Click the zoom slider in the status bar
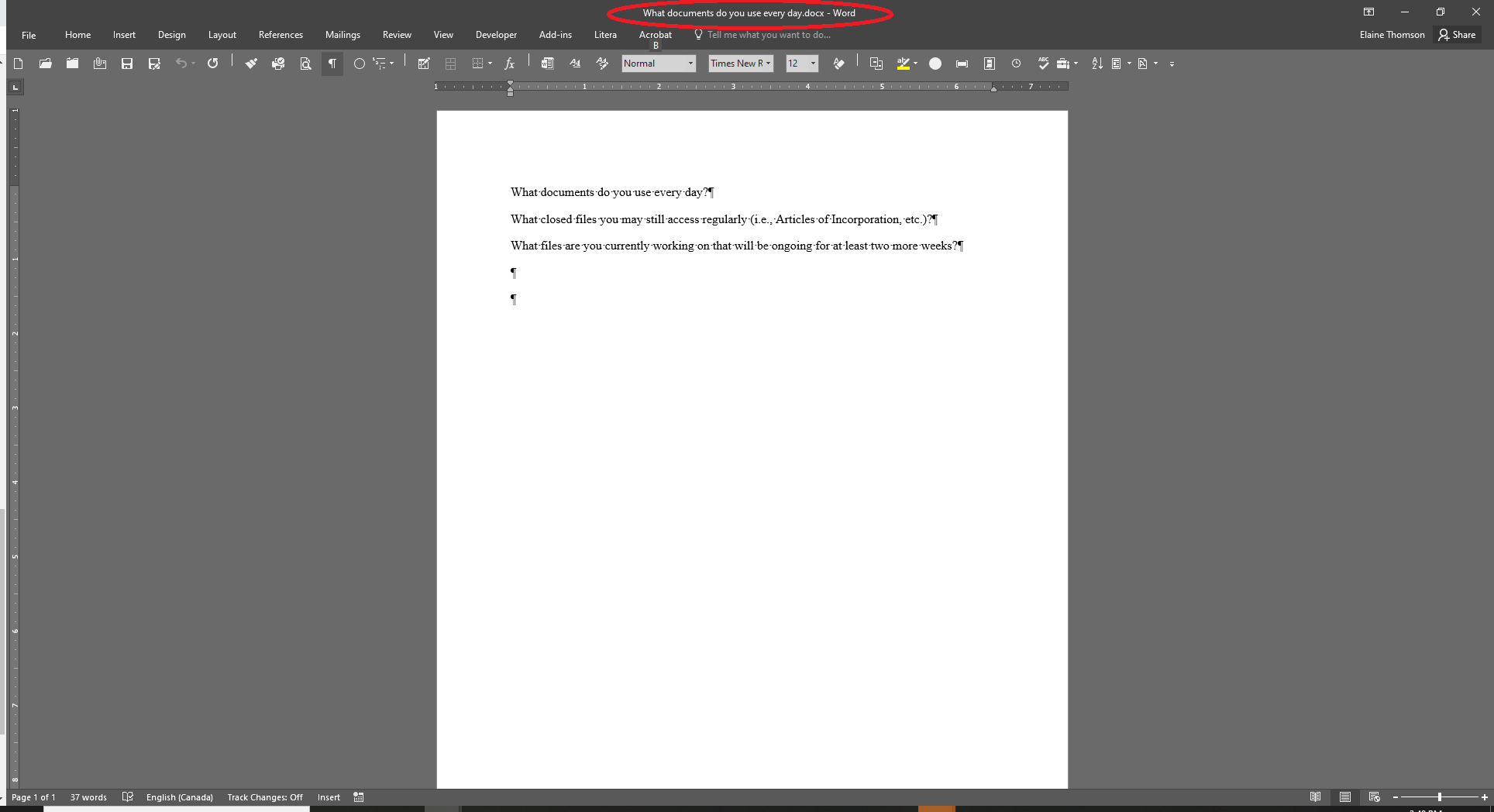 coord(1439,797)
